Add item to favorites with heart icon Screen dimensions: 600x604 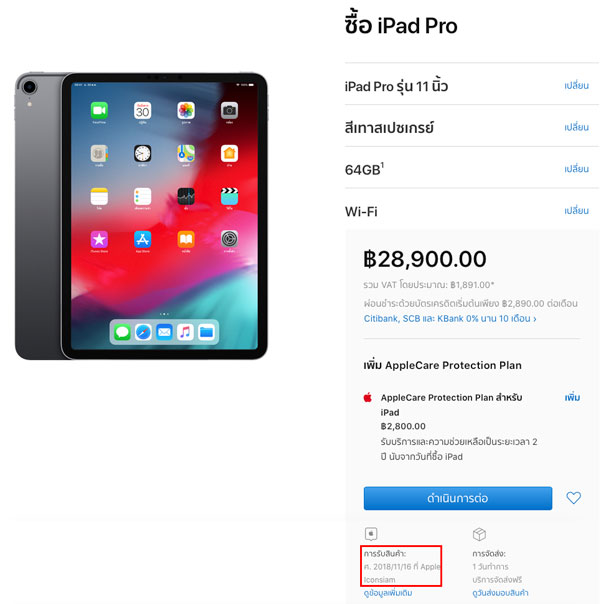[573, 498]
